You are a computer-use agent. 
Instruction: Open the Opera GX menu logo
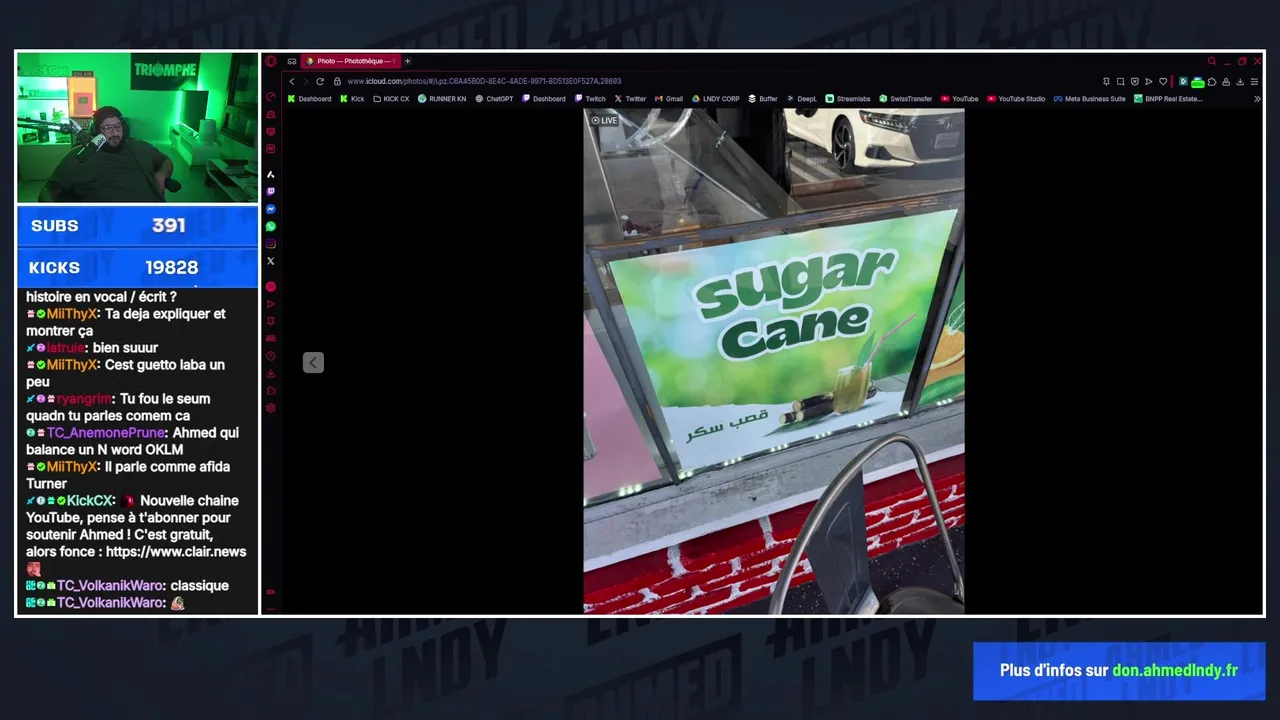[270, 61]
